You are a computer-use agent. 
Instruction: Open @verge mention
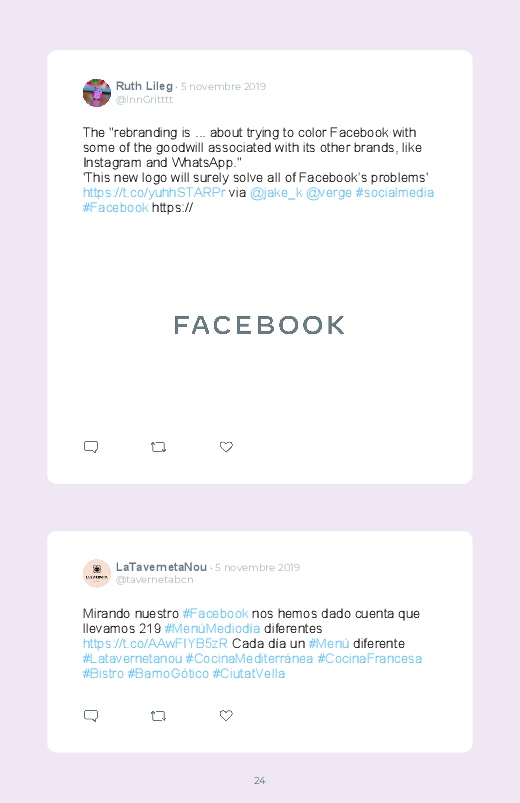click(x=329, y=193)
